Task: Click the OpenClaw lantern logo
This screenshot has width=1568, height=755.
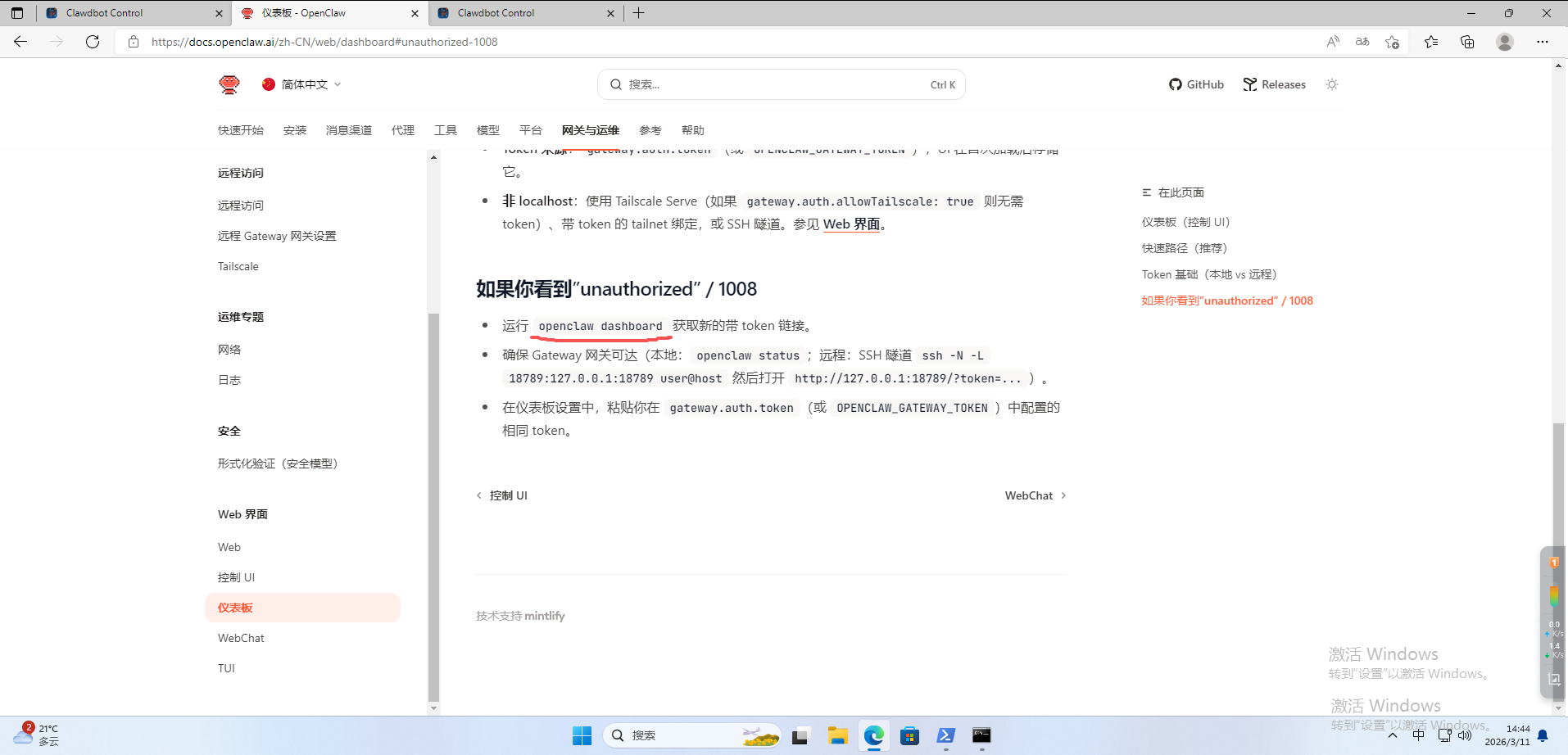Action: coord(229,84)
